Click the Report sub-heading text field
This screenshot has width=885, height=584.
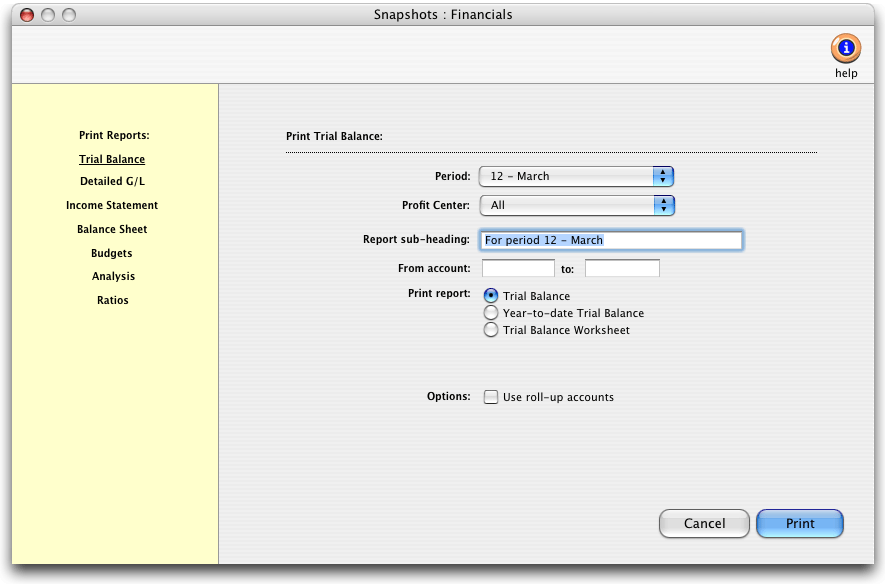[x=611, y=240]
